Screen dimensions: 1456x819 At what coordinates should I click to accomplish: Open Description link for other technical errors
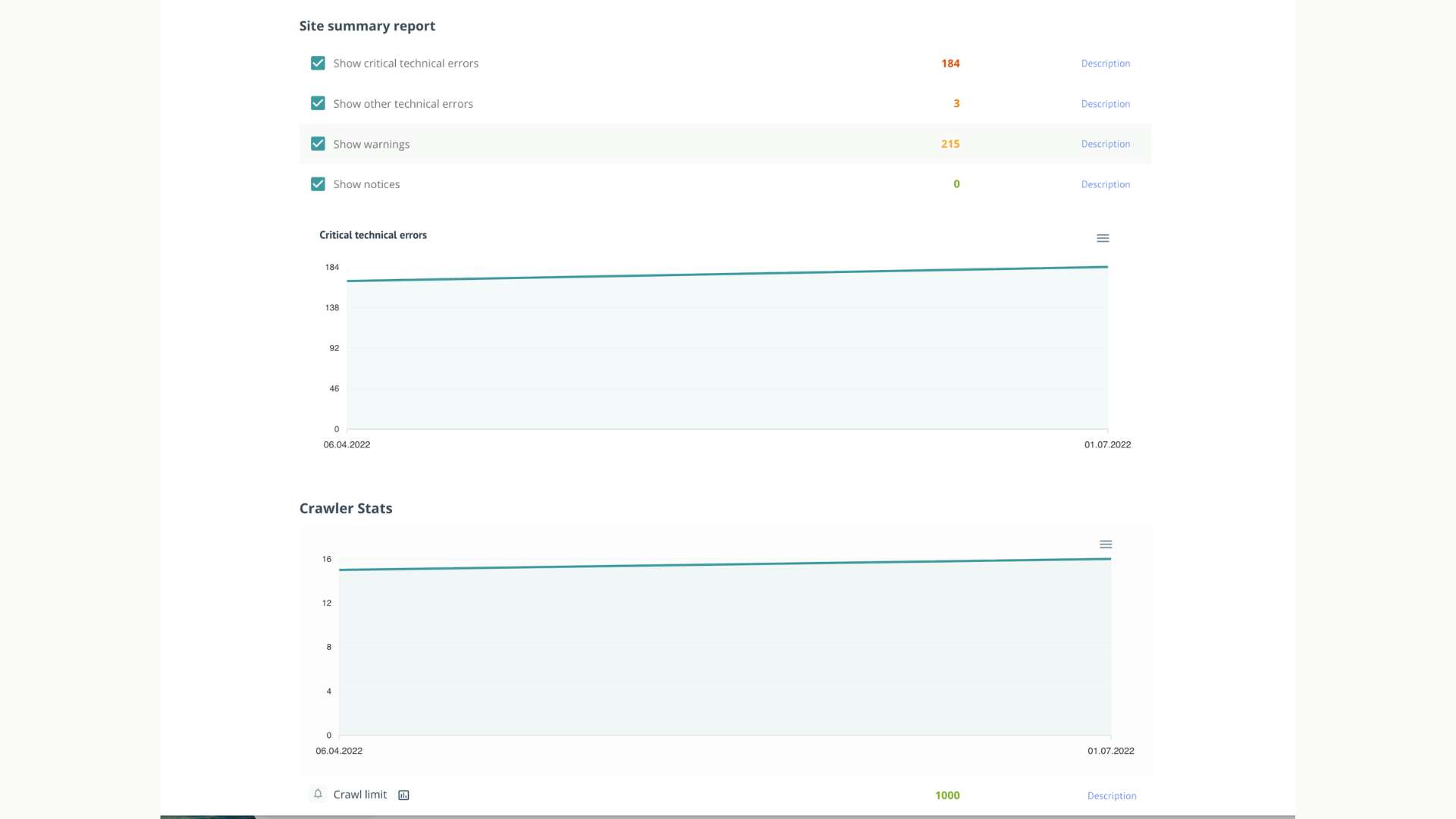[x=1105, y=104]
